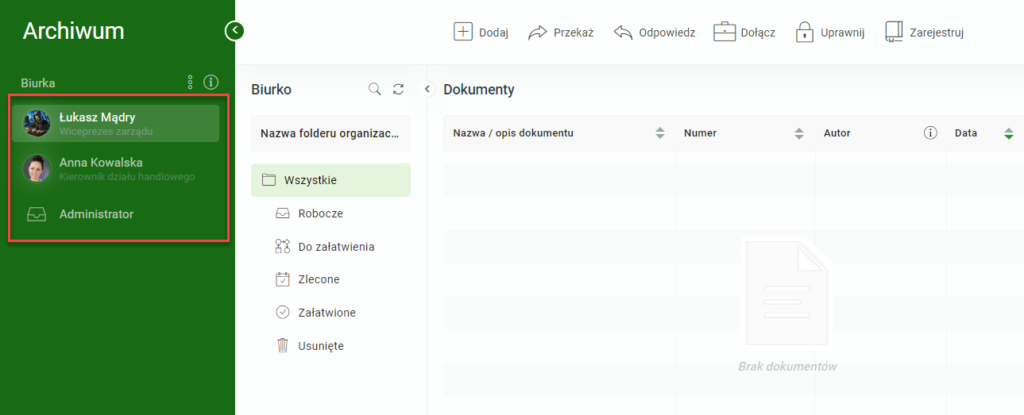The image size is (1024, 415).
Task: Click the Dodaj plus icon
Action: coord(462,32)
